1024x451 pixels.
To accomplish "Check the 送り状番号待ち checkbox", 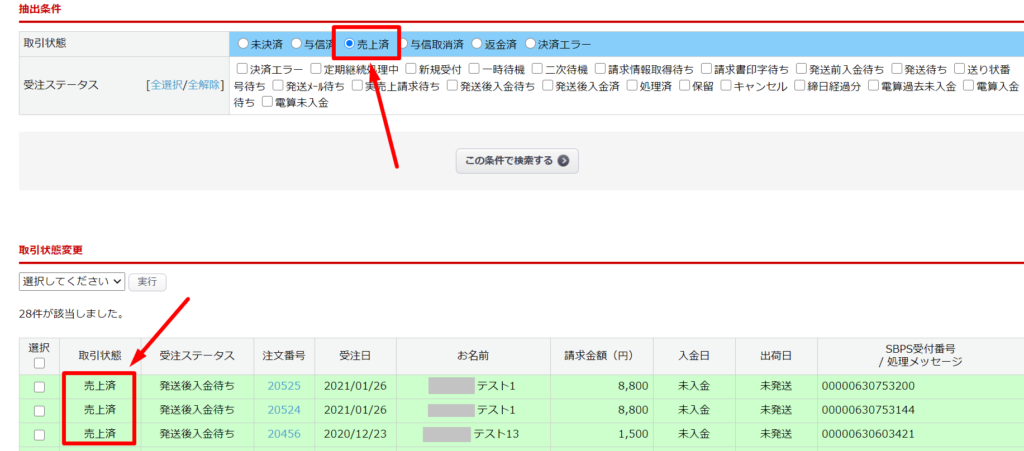I will point(960,68).
